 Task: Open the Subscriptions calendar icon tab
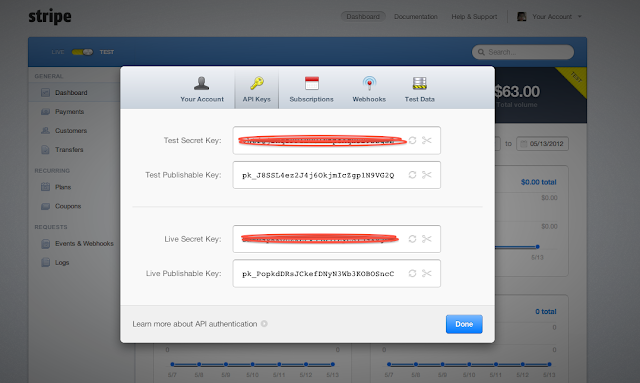tap(311, 89)
